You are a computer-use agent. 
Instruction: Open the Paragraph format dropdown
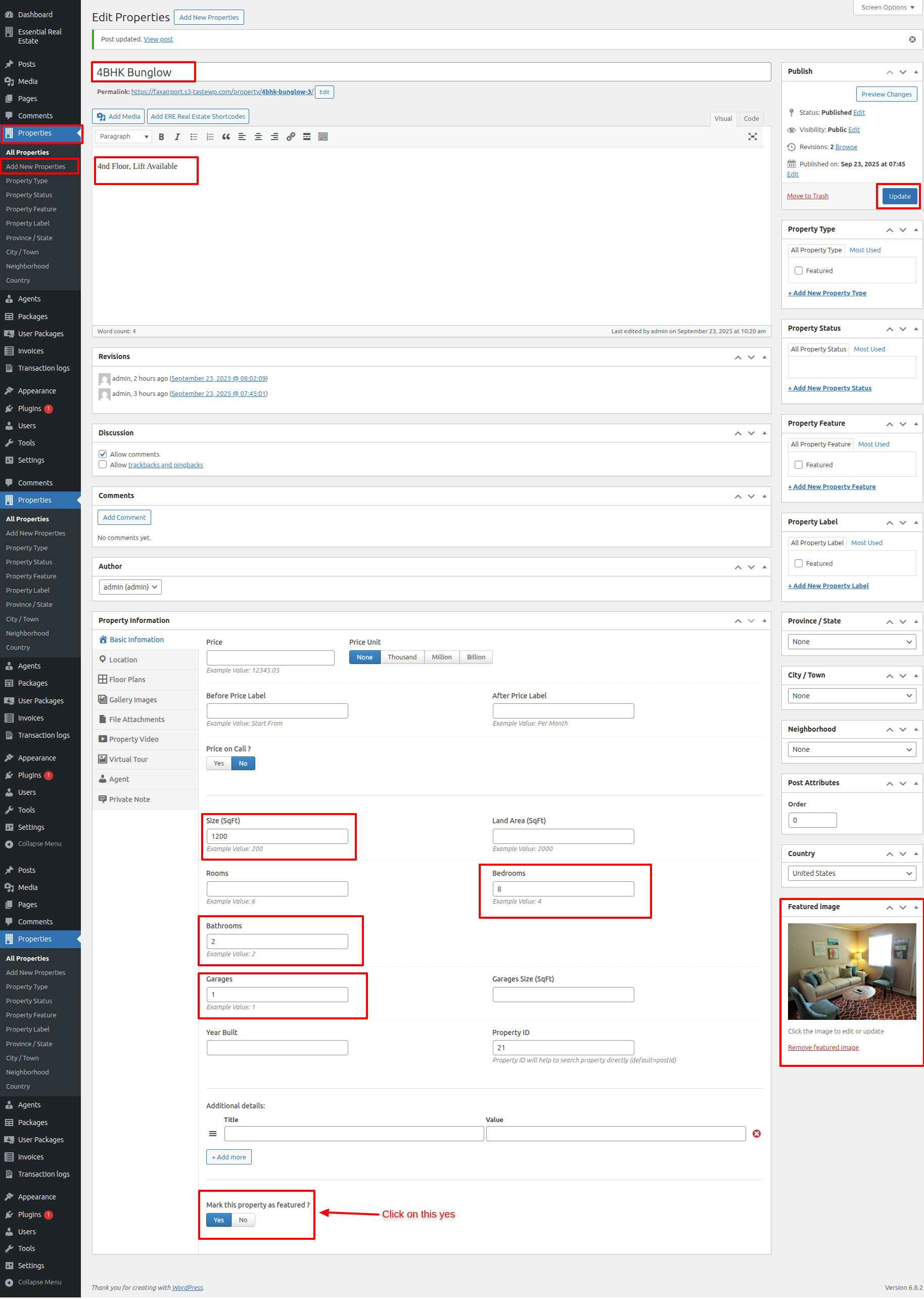(123, 137)
